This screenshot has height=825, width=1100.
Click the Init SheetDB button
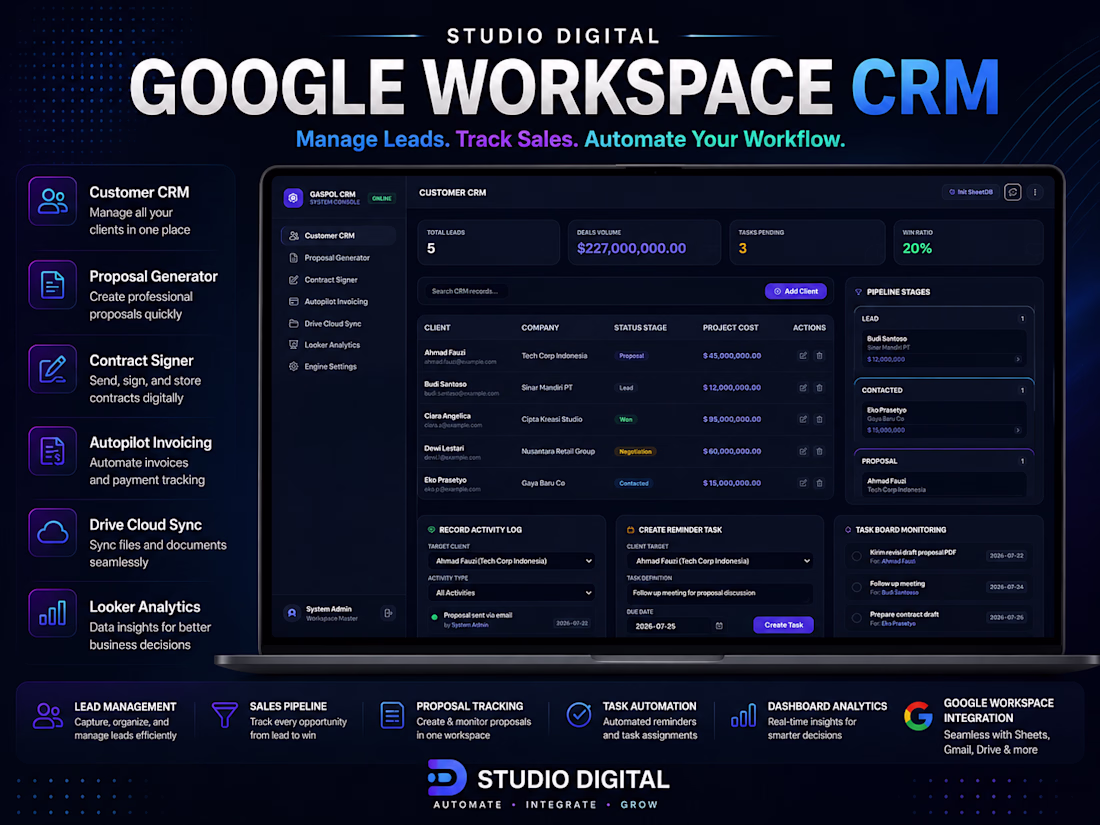point(971,192)
